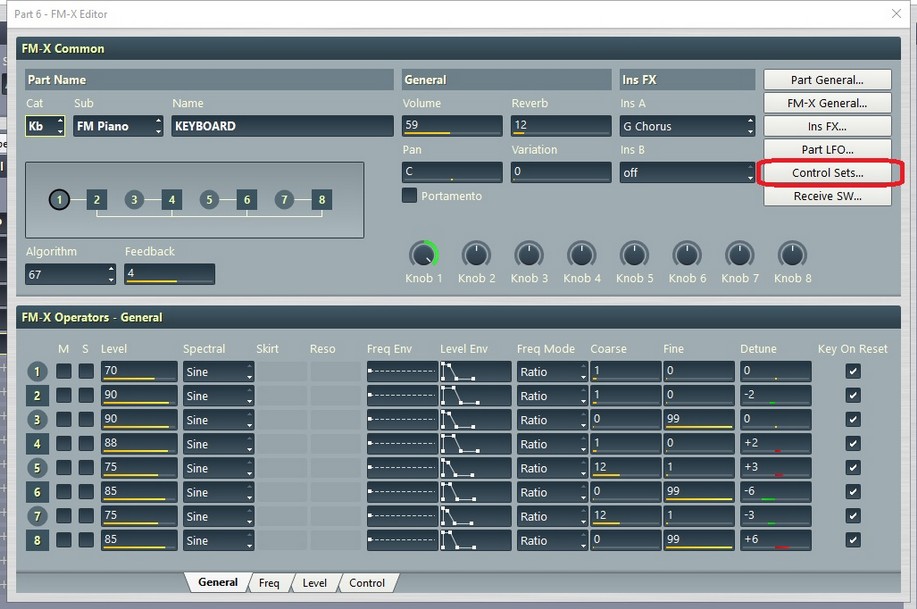This screenshot has height=609, width=917.
Task: Select operator row 1 number badge
Action: click(x=37, y=371)
